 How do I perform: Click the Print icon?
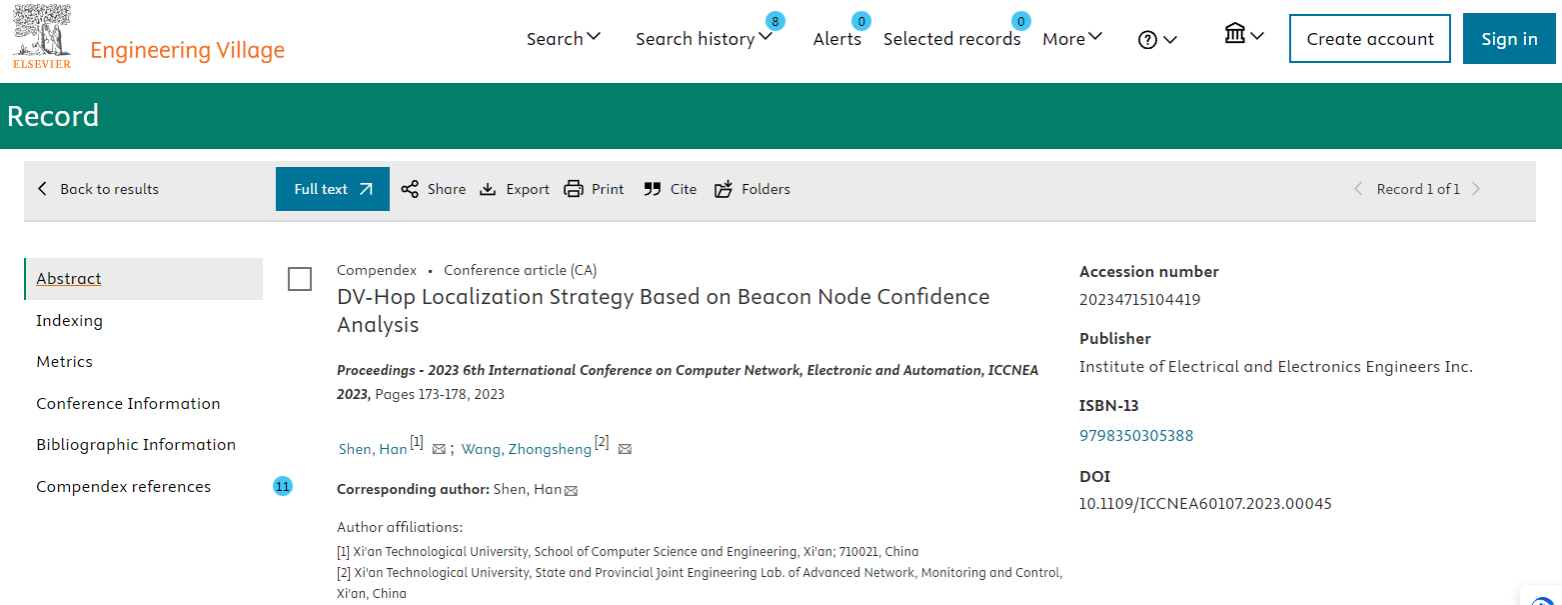click(x=574, y=189)
